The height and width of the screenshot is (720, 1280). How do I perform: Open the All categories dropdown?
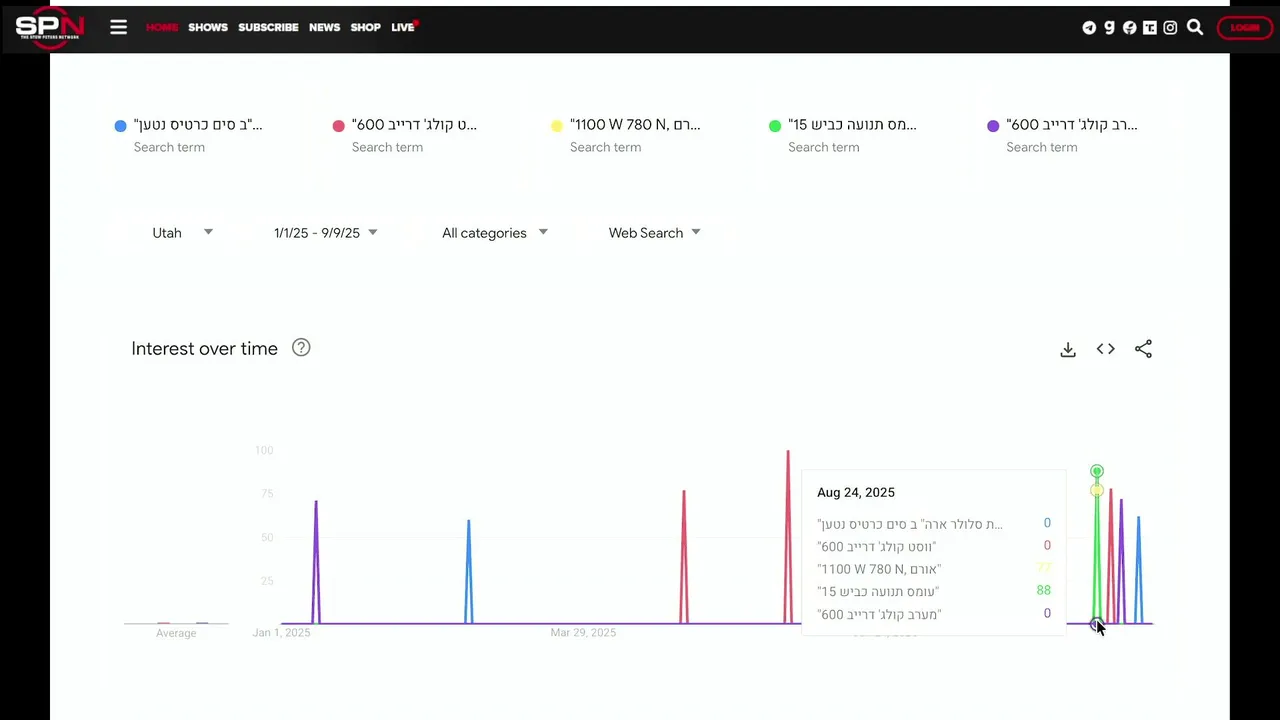[x=495, y=233]
